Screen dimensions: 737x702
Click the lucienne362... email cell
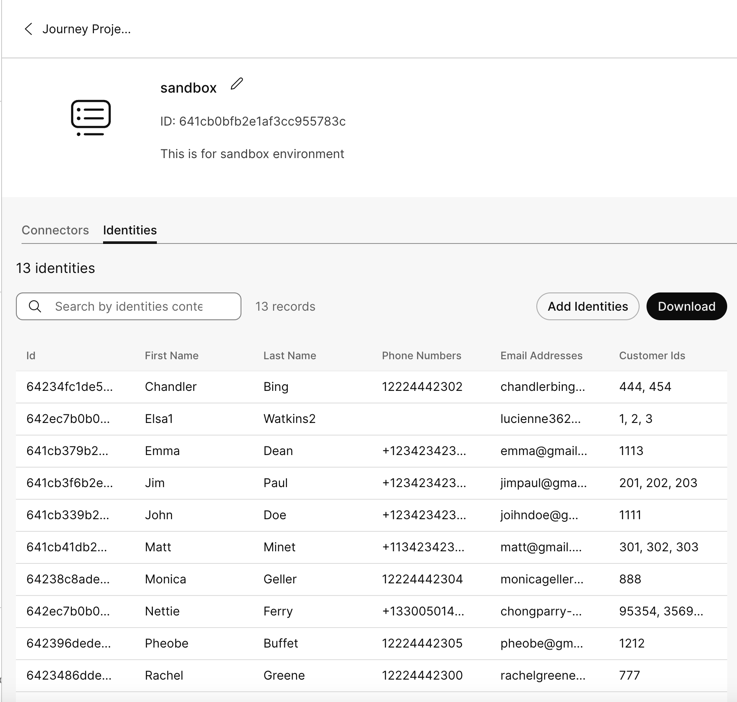pos(541,419)
